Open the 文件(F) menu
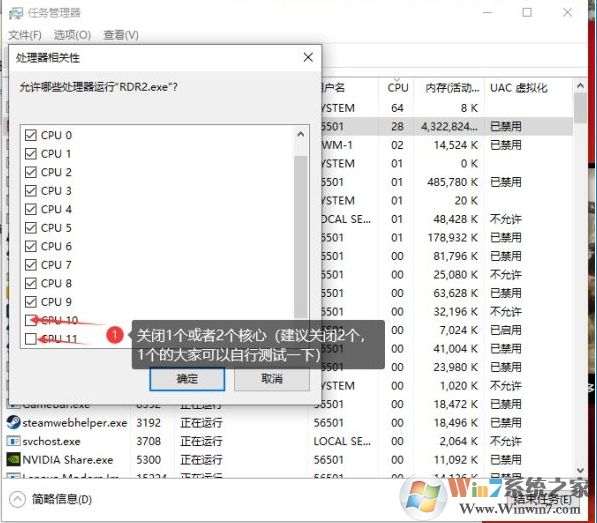Viewport: 597px width, 523px height. 25,35
